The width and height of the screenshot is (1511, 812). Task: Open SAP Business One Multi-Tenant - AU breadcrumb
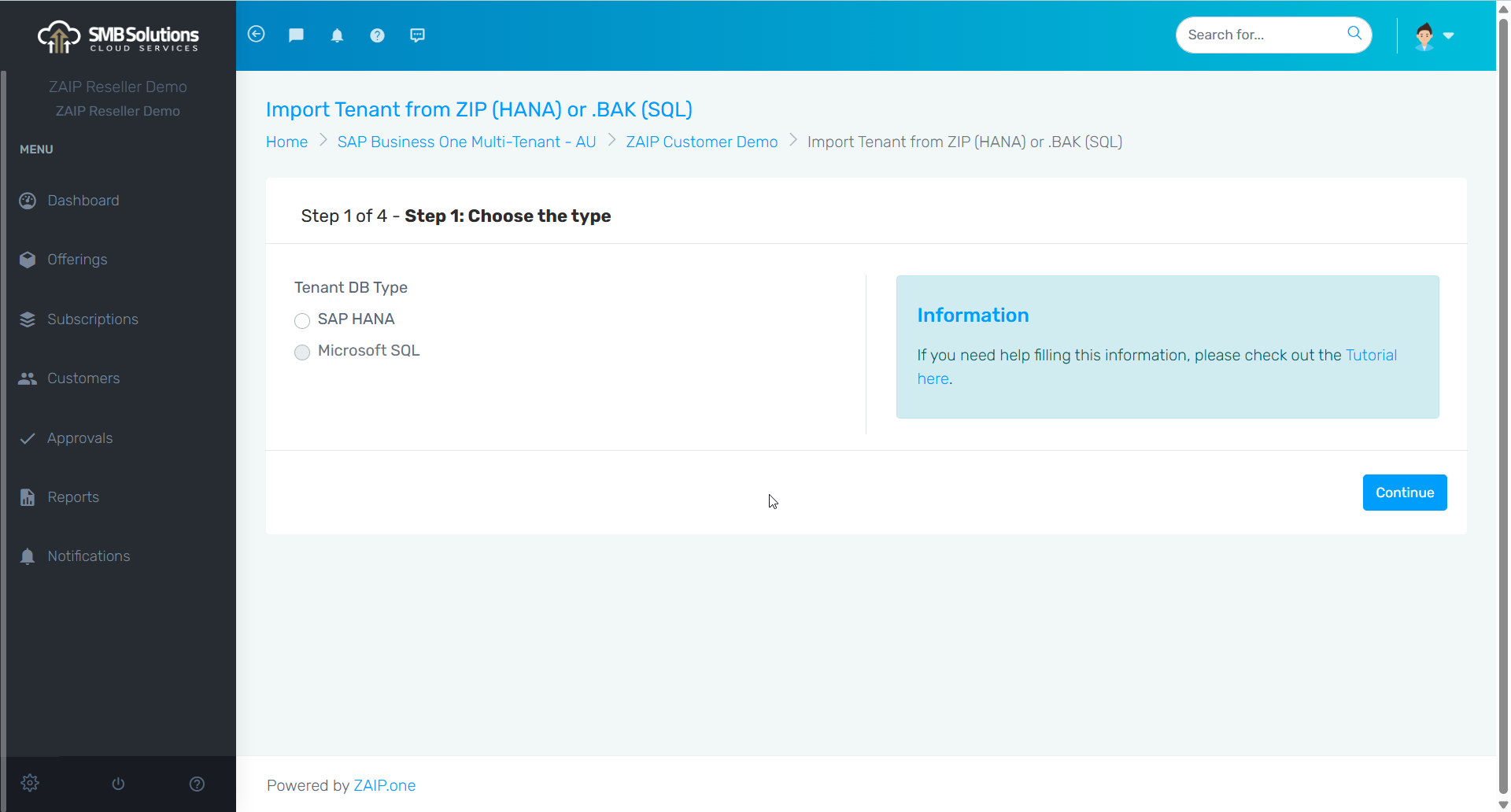(467, 142)
